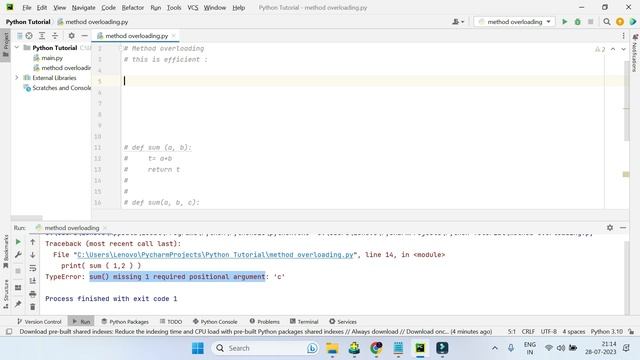Open the Services tool window
The height and width of the screenshot is (360, 640).
click(x=343, y=322)
